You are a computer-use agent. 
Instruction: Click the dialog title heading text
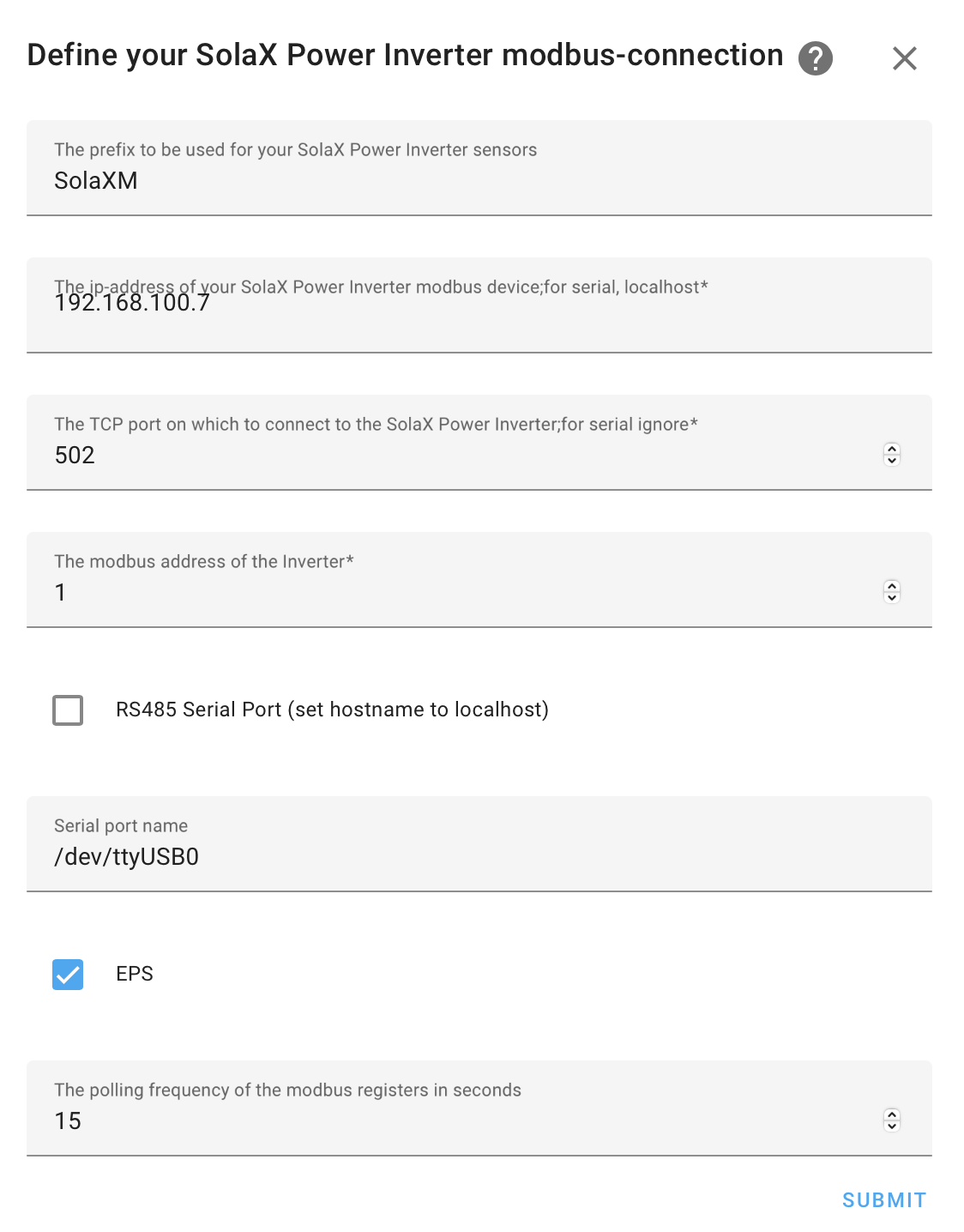coord(405,55)
